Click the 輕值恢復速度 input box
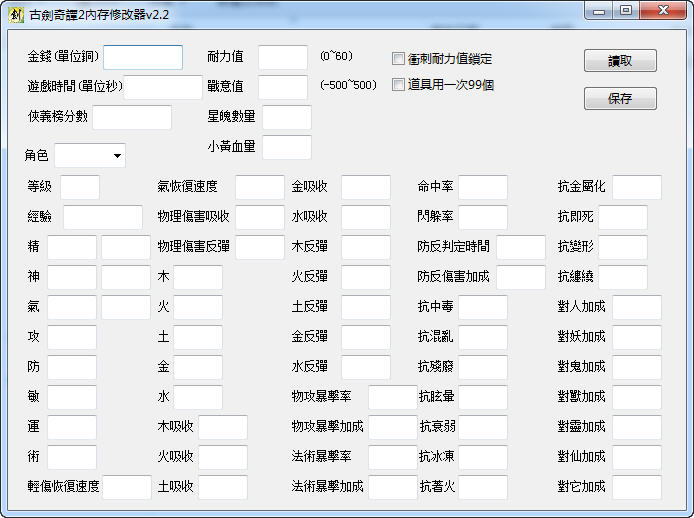This screenshot has height=518, width=694. click(x=127, y=487)
